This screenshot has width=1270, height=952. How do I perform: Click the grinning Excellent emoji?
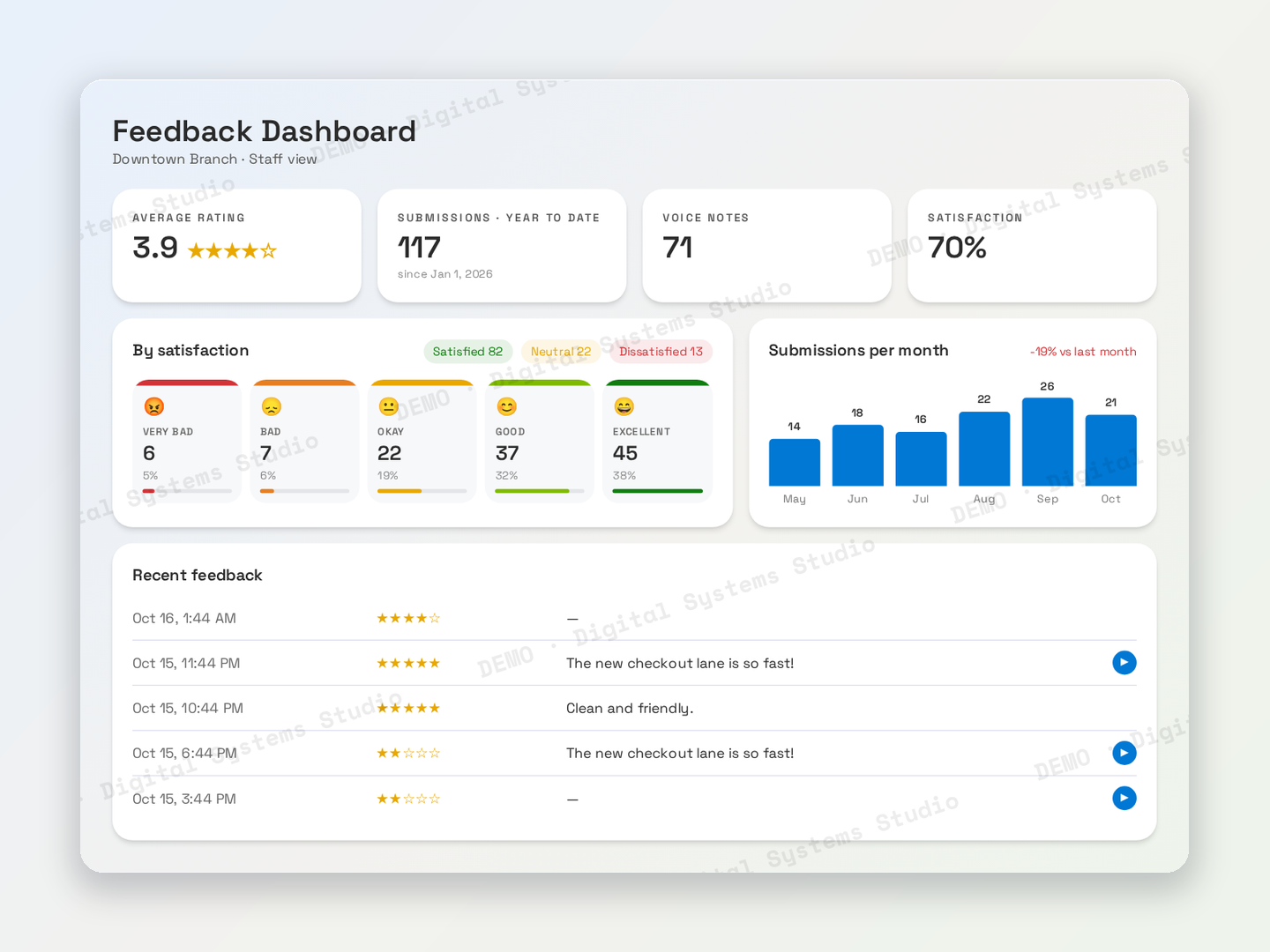point(624,406)
